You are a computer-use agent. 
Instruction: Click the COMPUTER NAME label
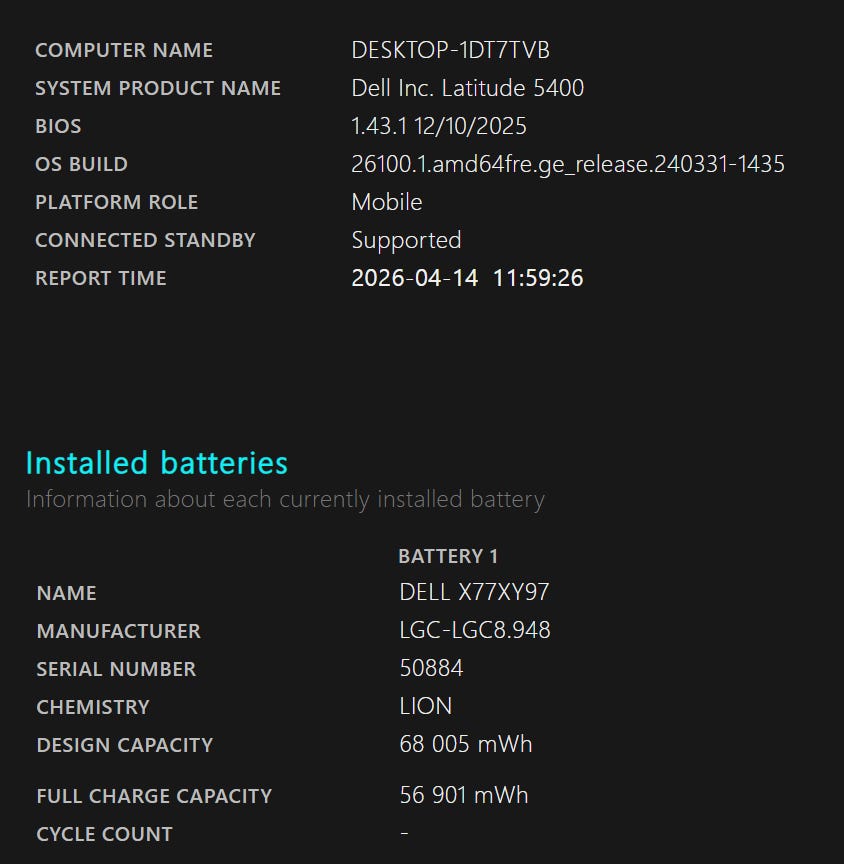124,50
